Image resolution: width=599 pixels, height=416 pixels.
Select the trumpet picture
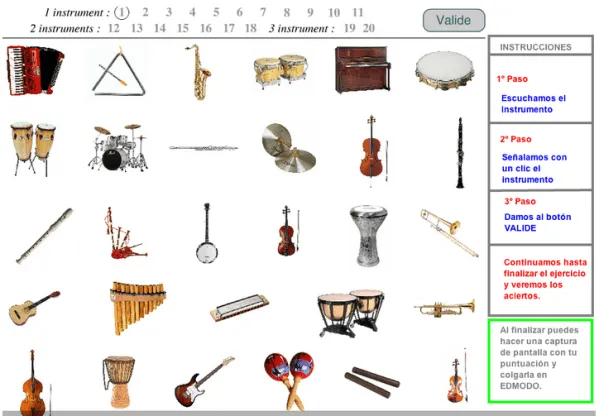pyautogui.click(x=445, y=308)
